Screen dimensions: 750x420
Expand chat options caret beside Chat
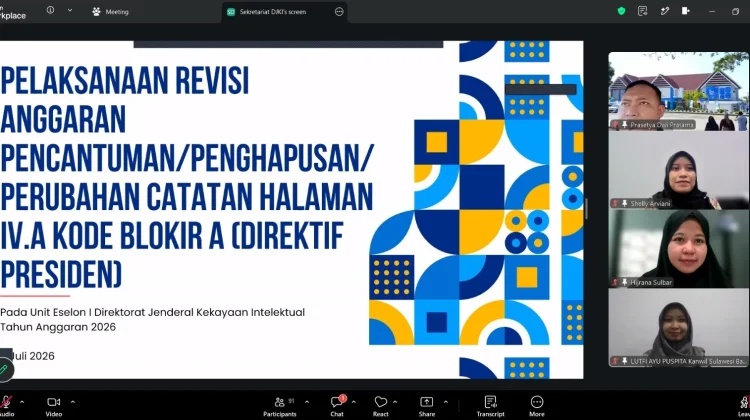click(353, 402)
